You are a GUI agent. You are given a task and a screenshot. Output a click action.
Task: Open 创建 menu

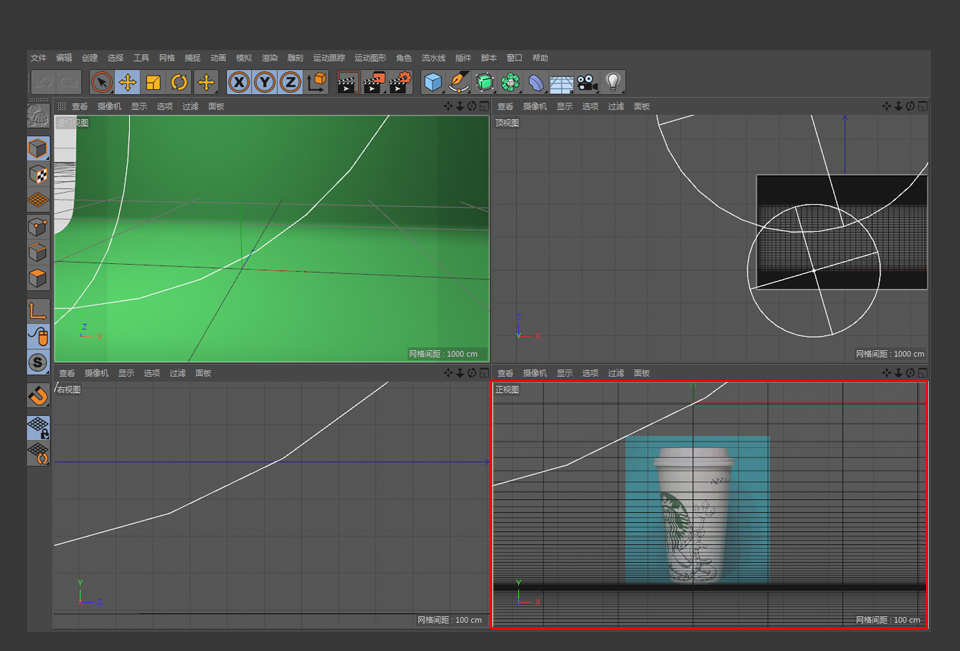tap(90, 58)
